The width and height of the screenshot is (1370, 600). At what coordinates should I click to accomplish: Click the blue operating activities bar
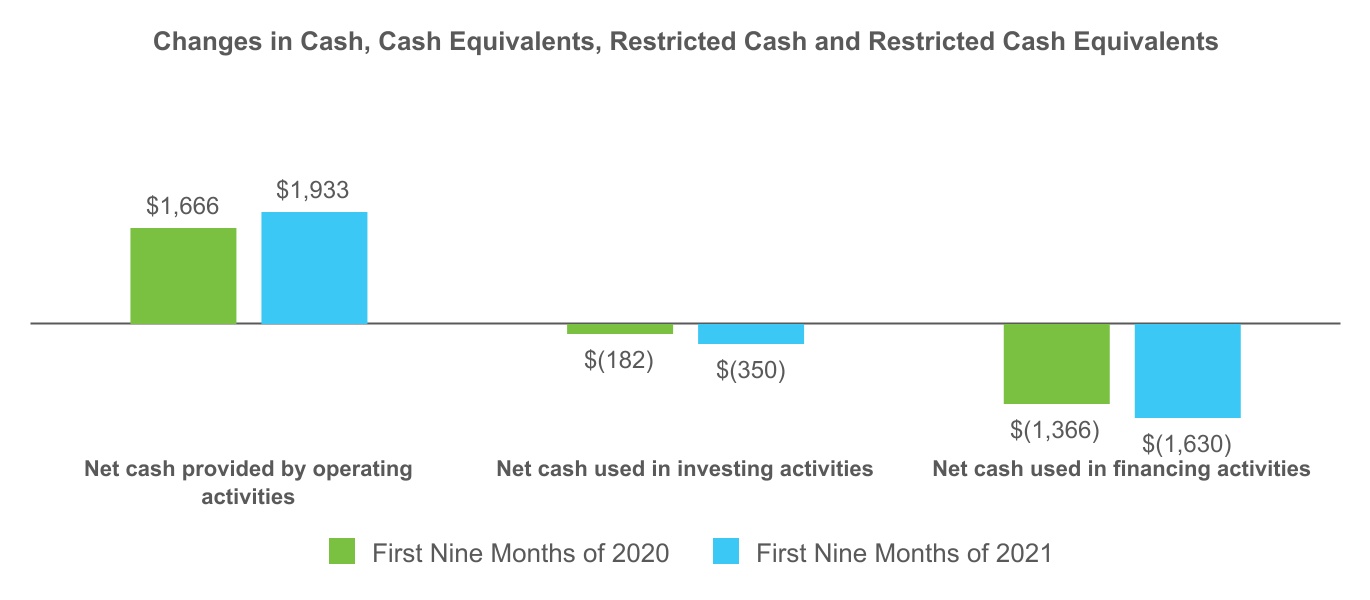pos(314,268)
